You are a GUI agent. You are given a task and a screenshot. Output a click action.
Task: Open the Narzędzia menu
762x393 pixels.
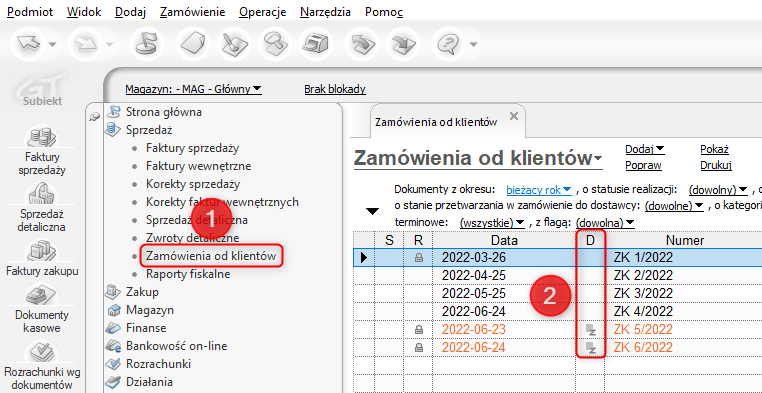[x=325, y=12]
